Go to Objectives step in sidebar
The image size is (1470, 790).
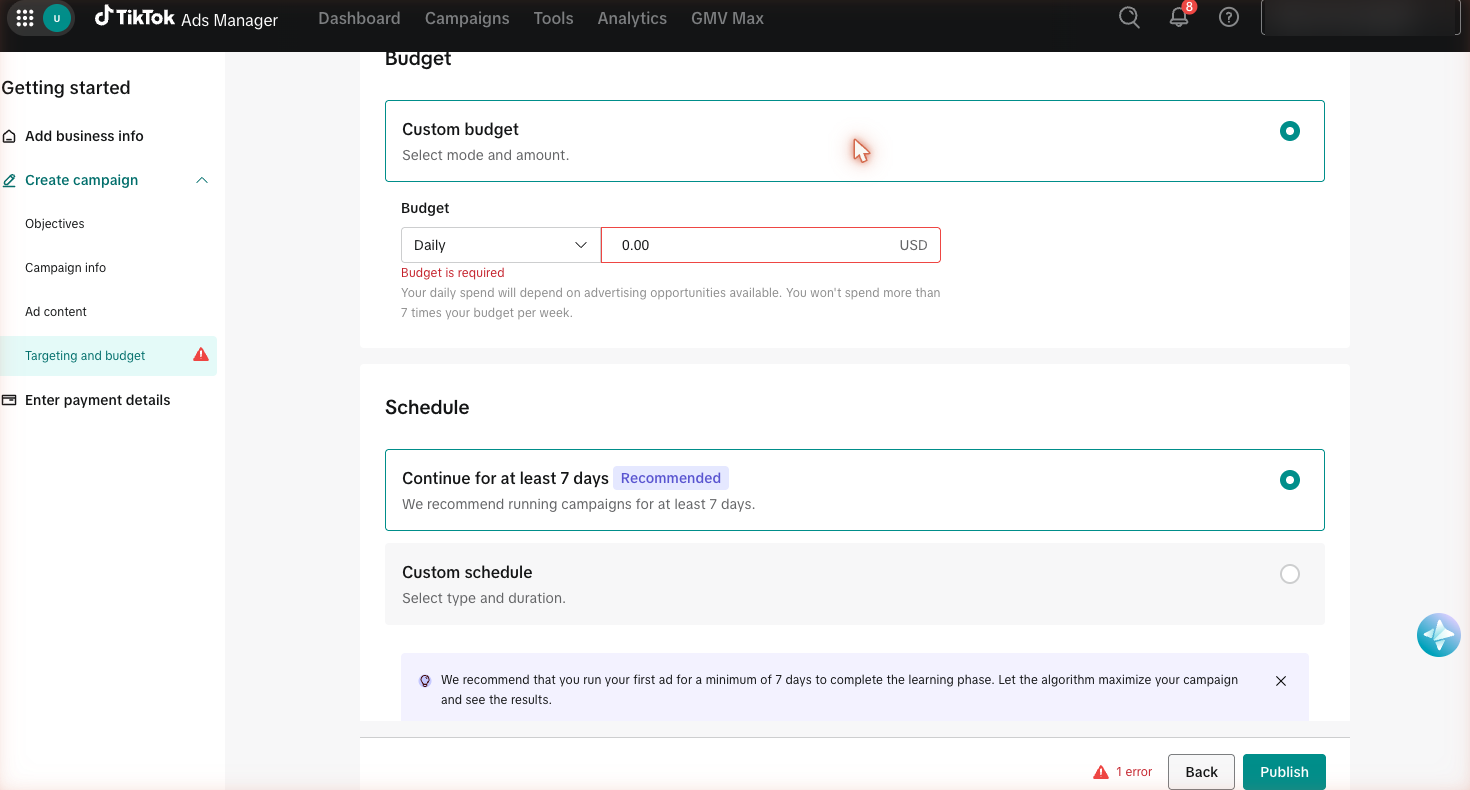coord(55,224)
